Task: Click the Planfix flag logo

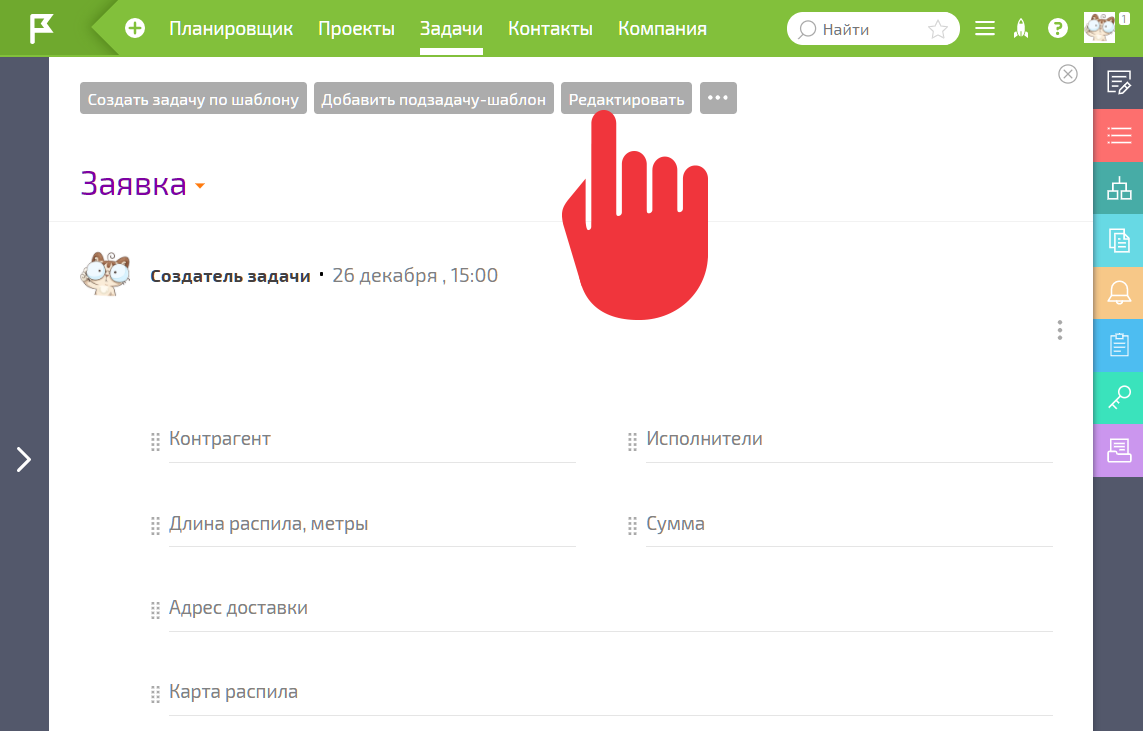Action: tap(42, 28)
